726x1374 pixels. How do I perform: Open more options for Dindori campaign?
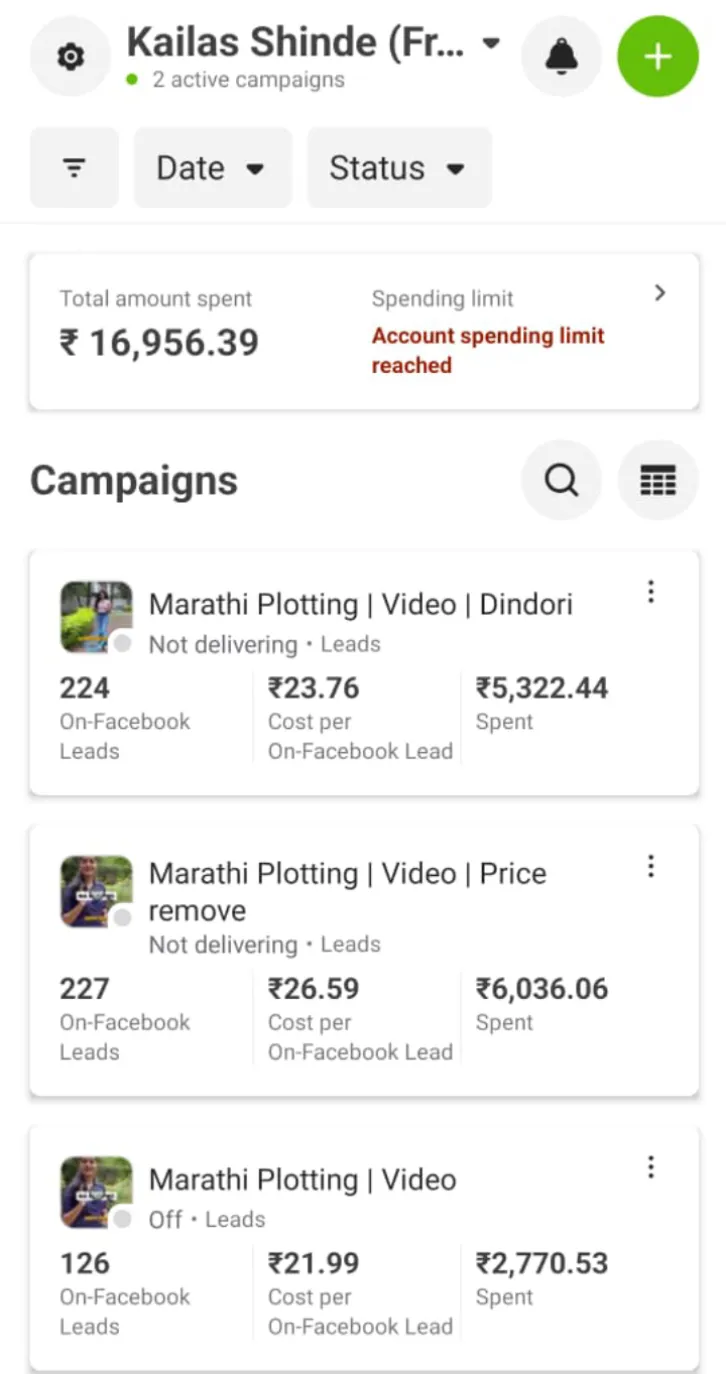pyautogui.click(x=651, y=592)
